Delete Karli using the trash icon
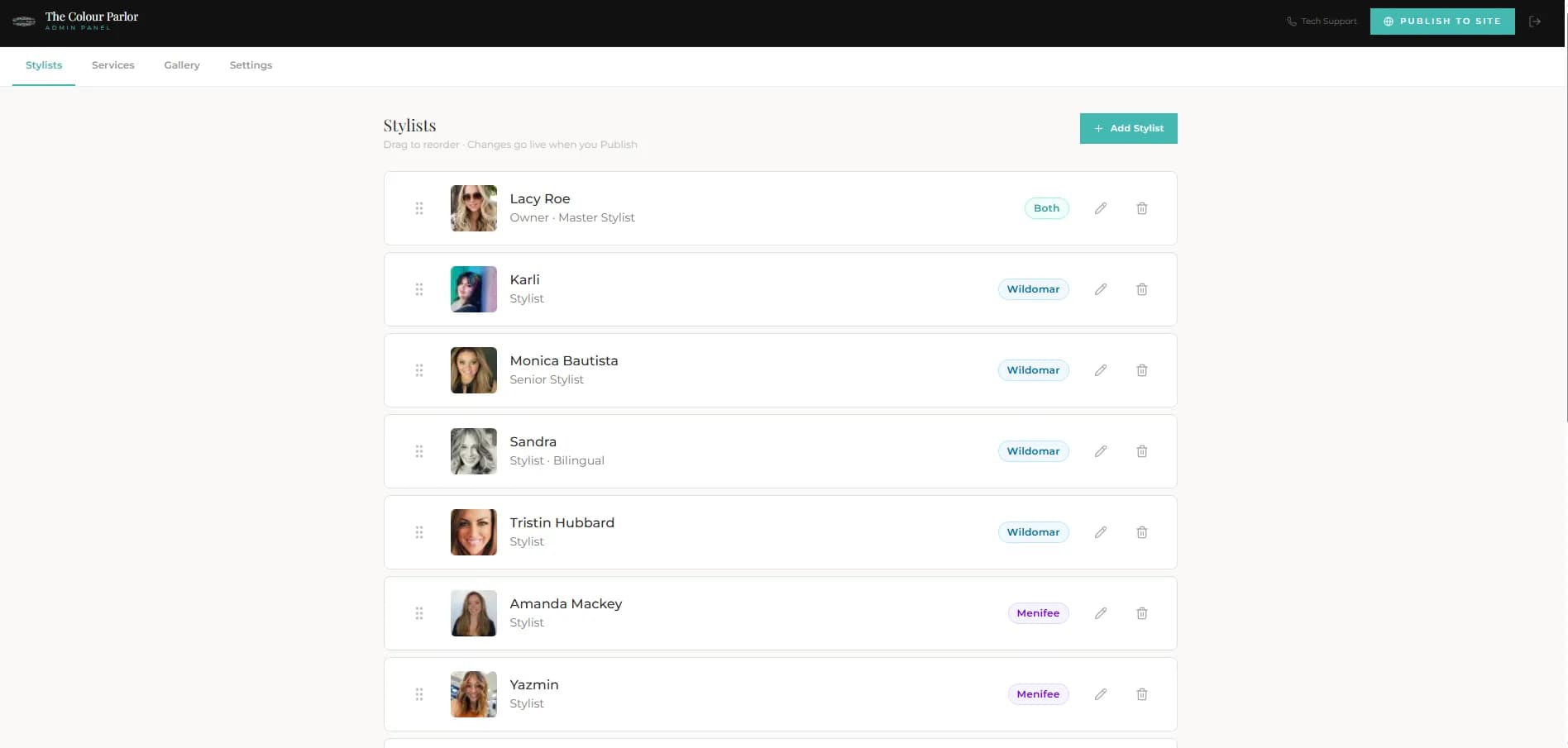Screen dimensions: 1568x748 click(x=1142, y=289)
